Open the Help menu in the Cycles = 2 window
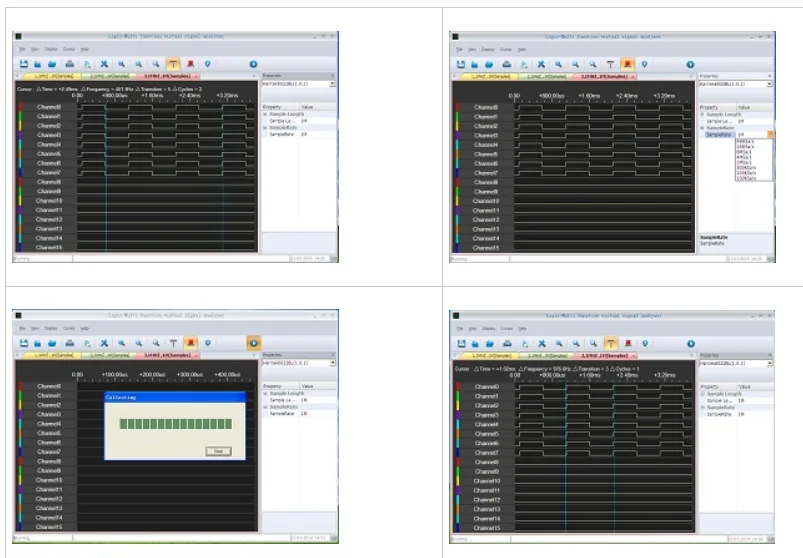Image resolution: width=803 pixels, height=558 pixels. 85,49
